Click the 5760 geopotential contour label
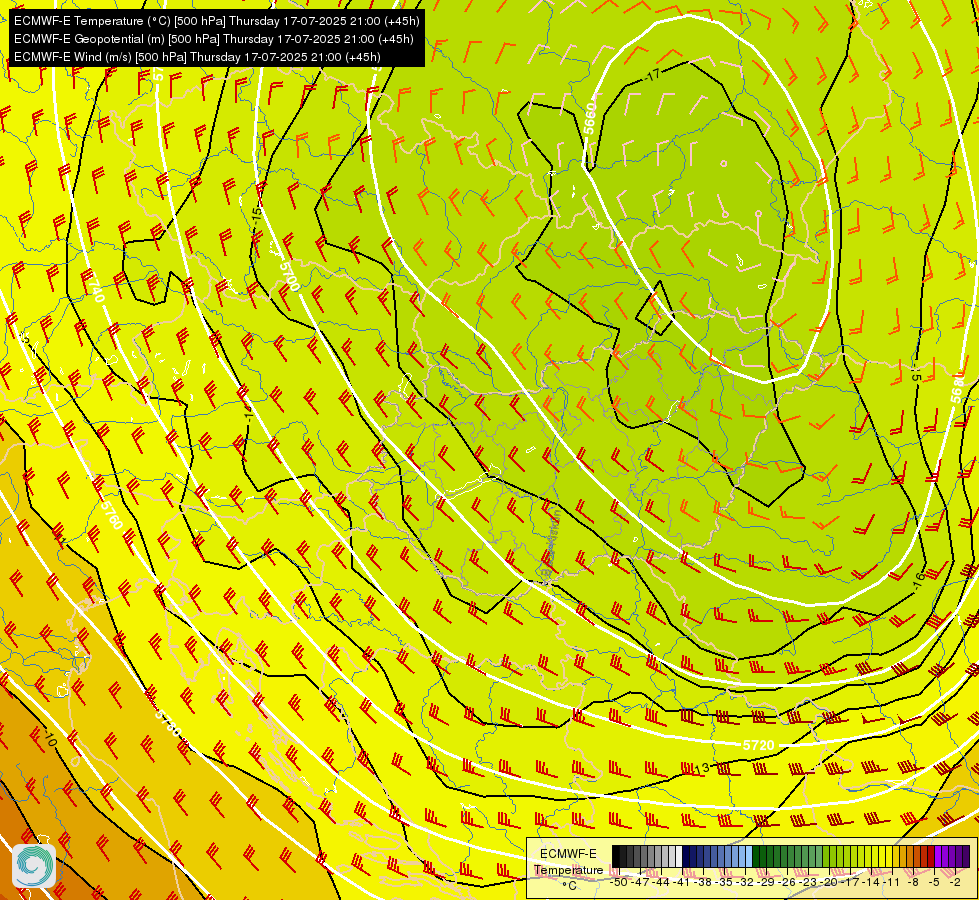 click(112, 514)
